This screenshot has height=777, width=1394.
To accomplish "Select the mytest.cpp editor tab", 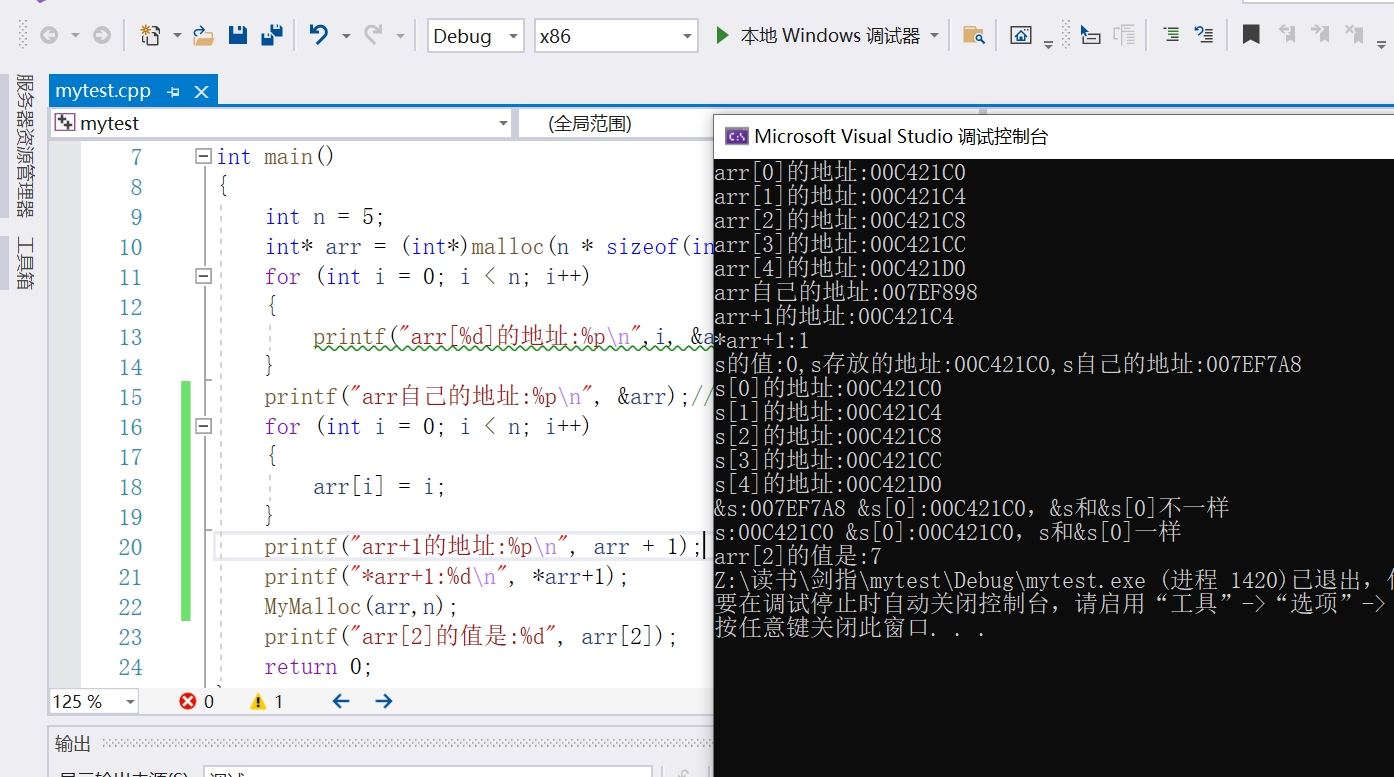I will (103, 91).
